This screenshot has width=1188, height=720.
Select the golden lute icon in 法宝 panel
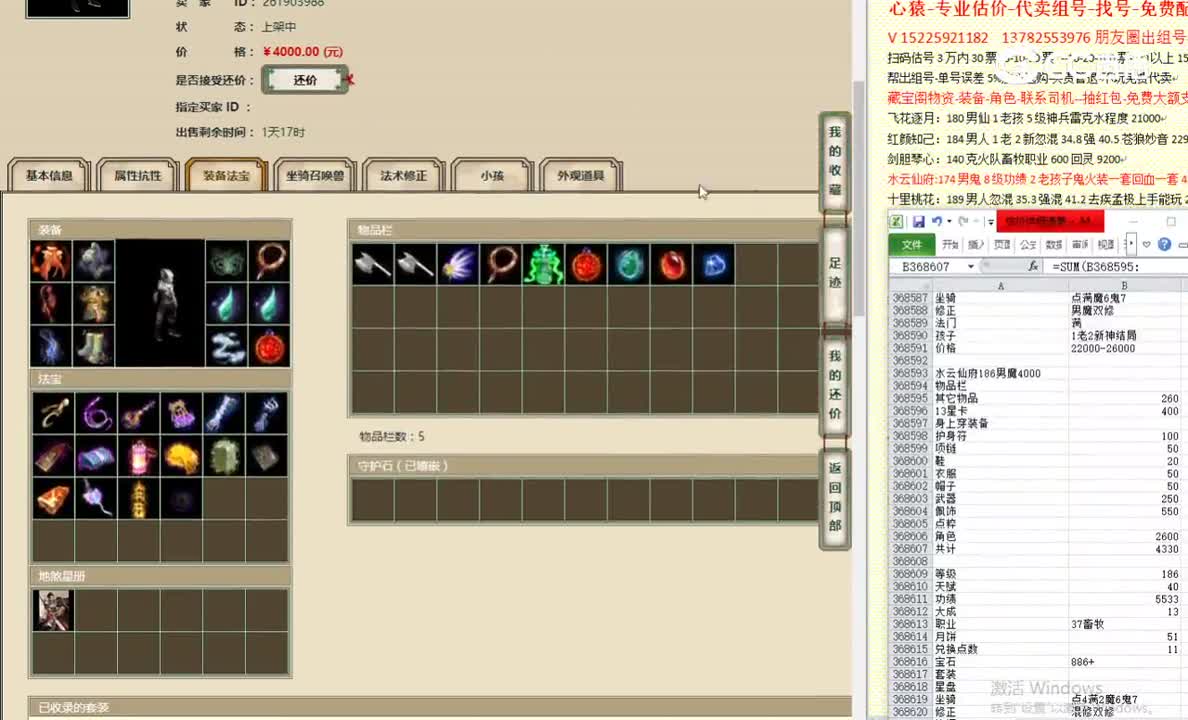click(138, 414)
